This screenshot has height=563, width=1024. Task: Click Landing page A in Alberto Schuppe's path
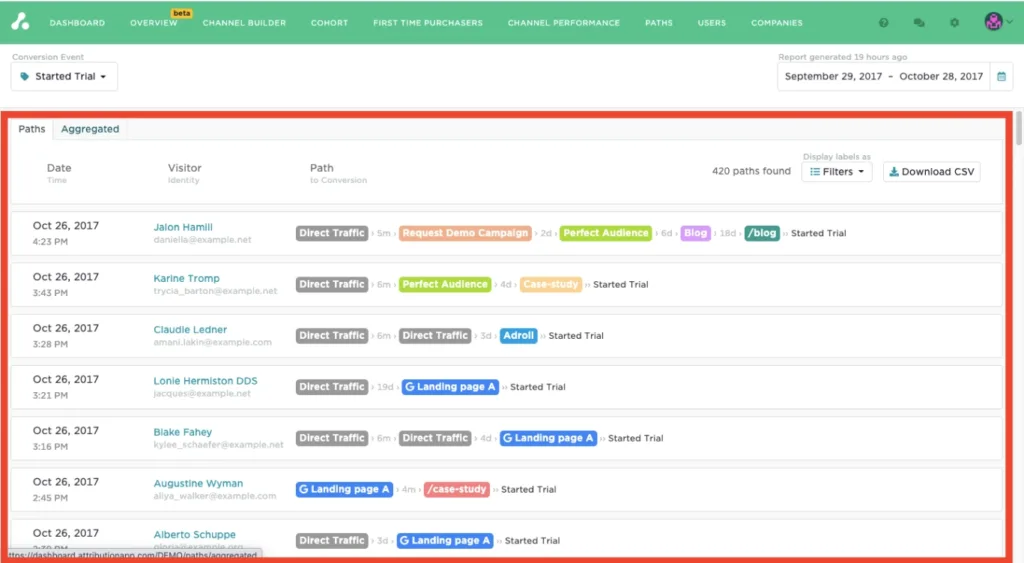pyautogui.click(x=445, y=541)
